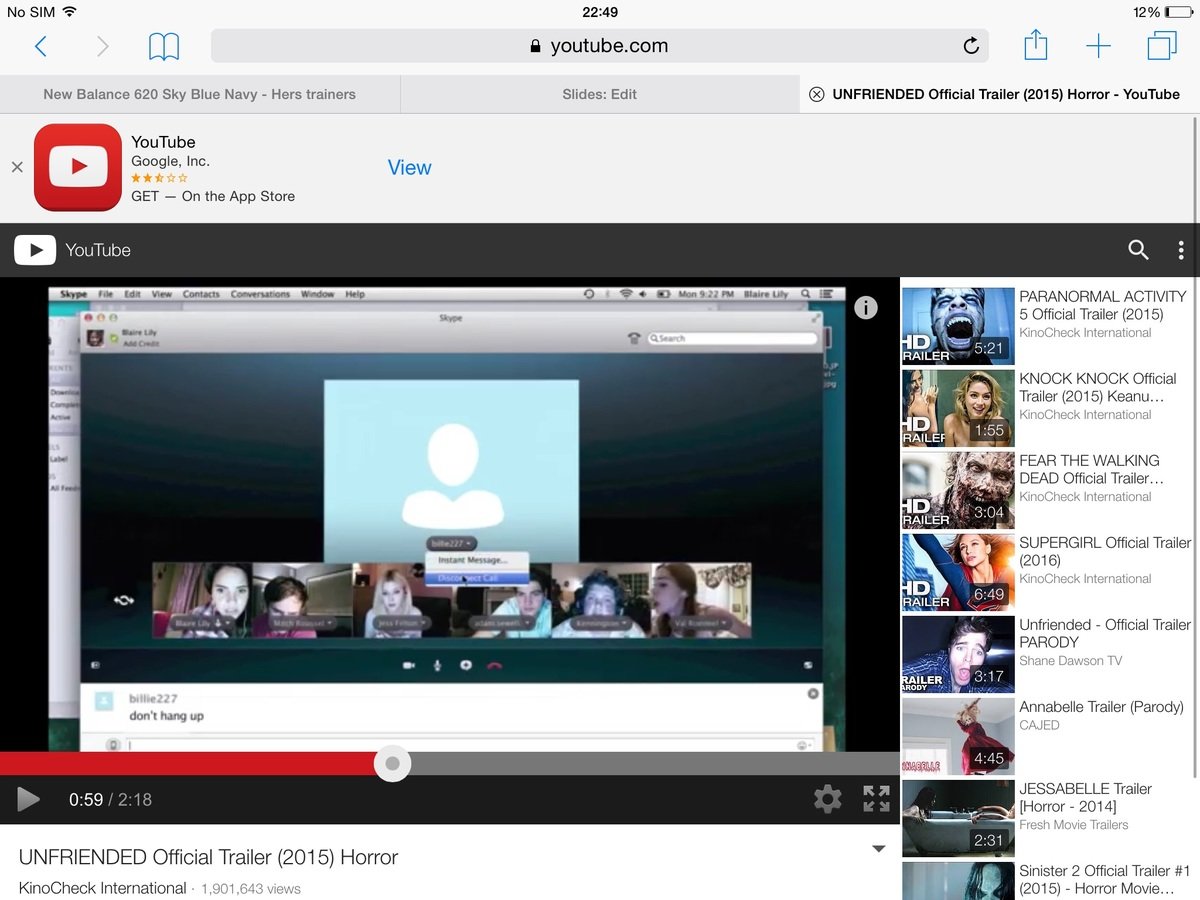Switch to New Balance 620 trainers tab
Viewport: 1200px width, 900px height.
tap(200, 94)
